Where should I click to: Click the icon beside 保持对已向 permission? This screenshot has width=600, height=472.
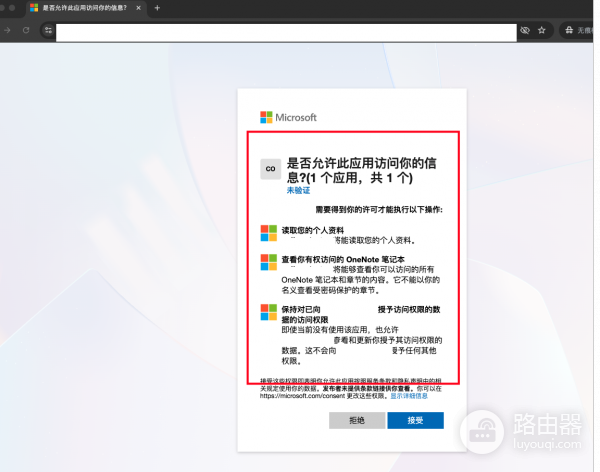pos(269,312)
